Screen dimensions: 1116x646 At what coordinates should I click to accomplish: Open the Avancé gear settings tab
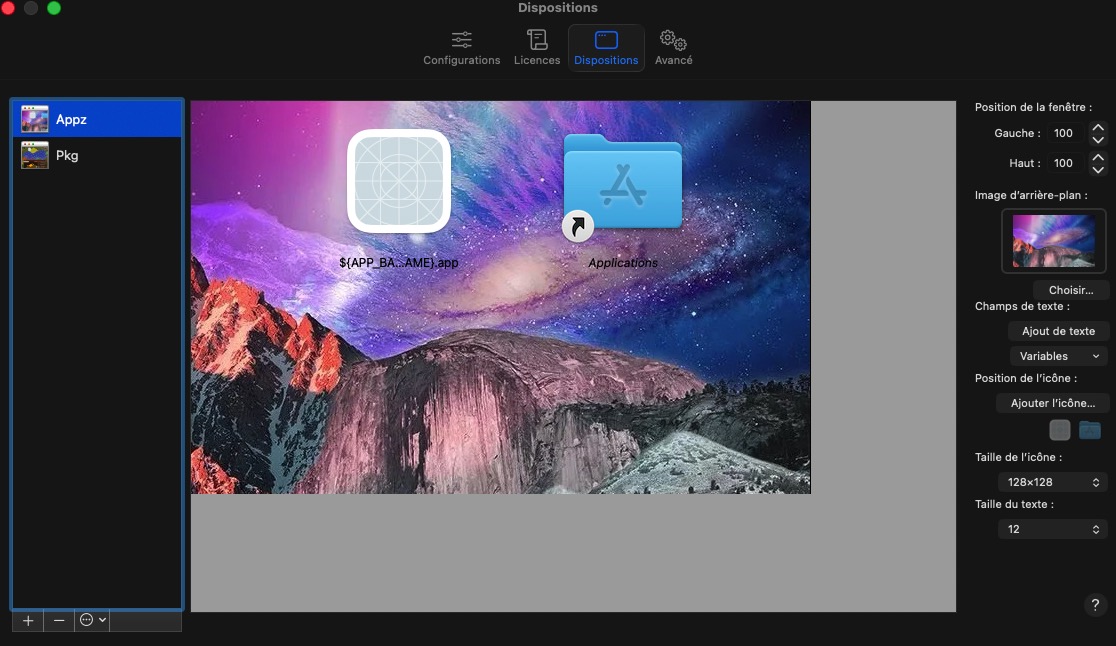click(673, 48)
